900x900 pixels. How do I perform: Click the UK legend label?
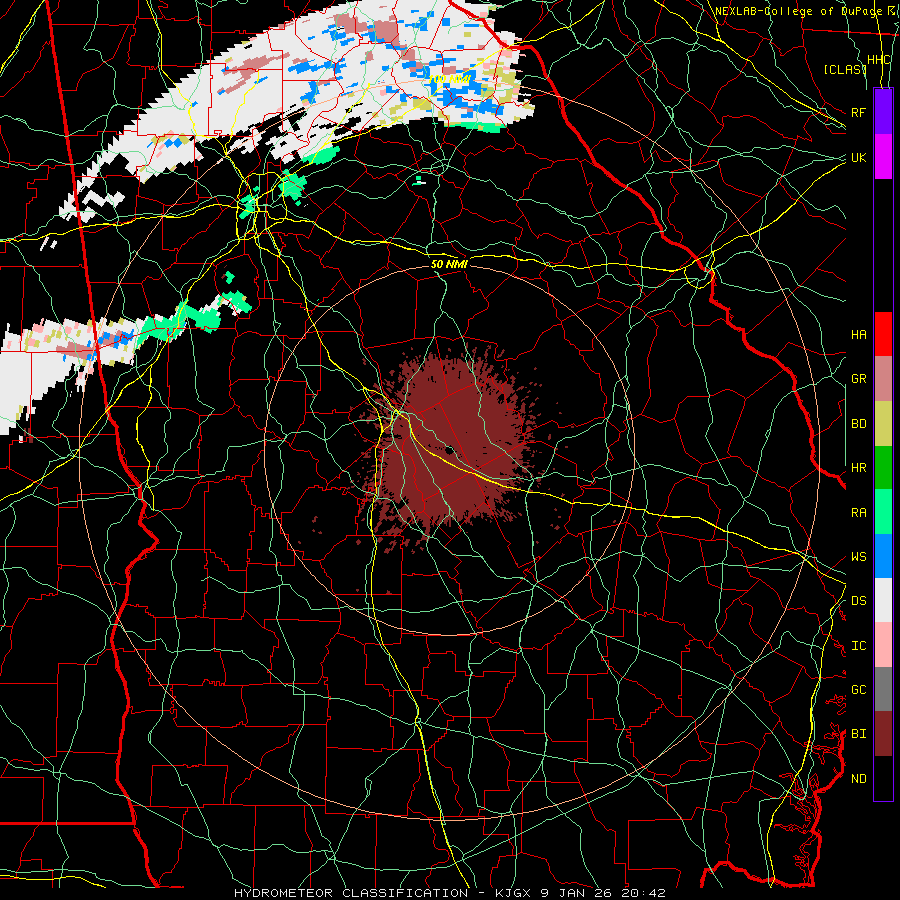coord(858,157)
